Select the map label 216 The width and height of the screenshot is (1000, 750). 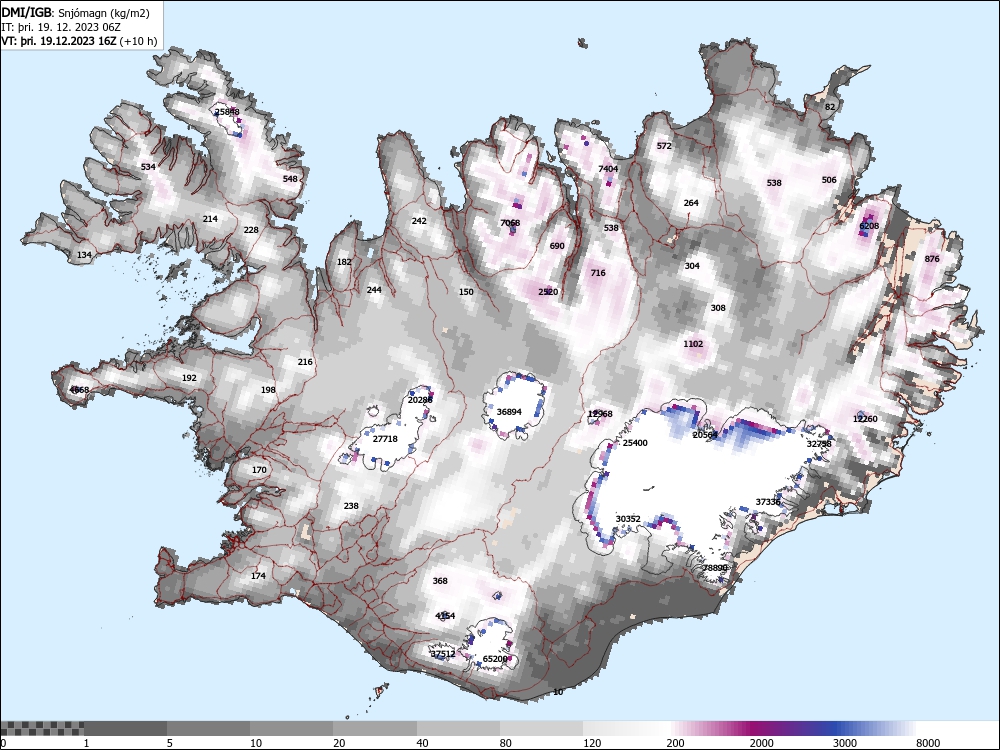[x=305, y=362]
